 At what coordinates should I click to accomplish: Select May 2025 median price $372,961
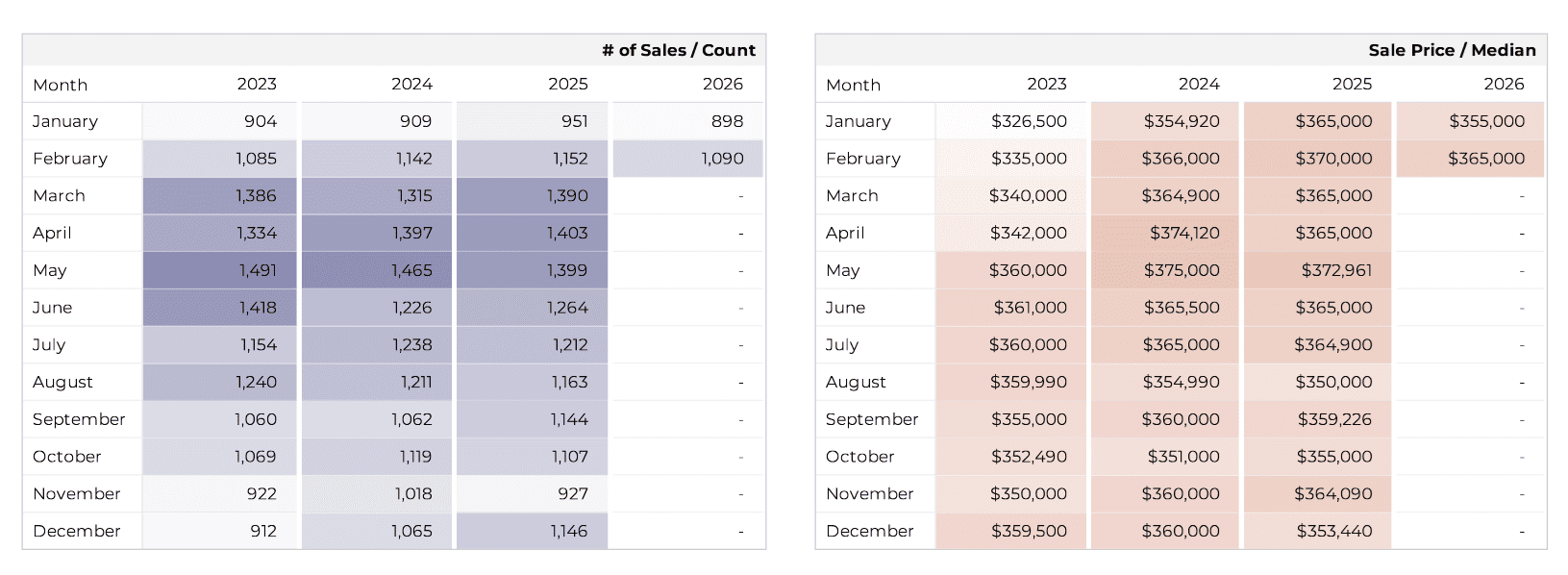tap(1336, 270)
